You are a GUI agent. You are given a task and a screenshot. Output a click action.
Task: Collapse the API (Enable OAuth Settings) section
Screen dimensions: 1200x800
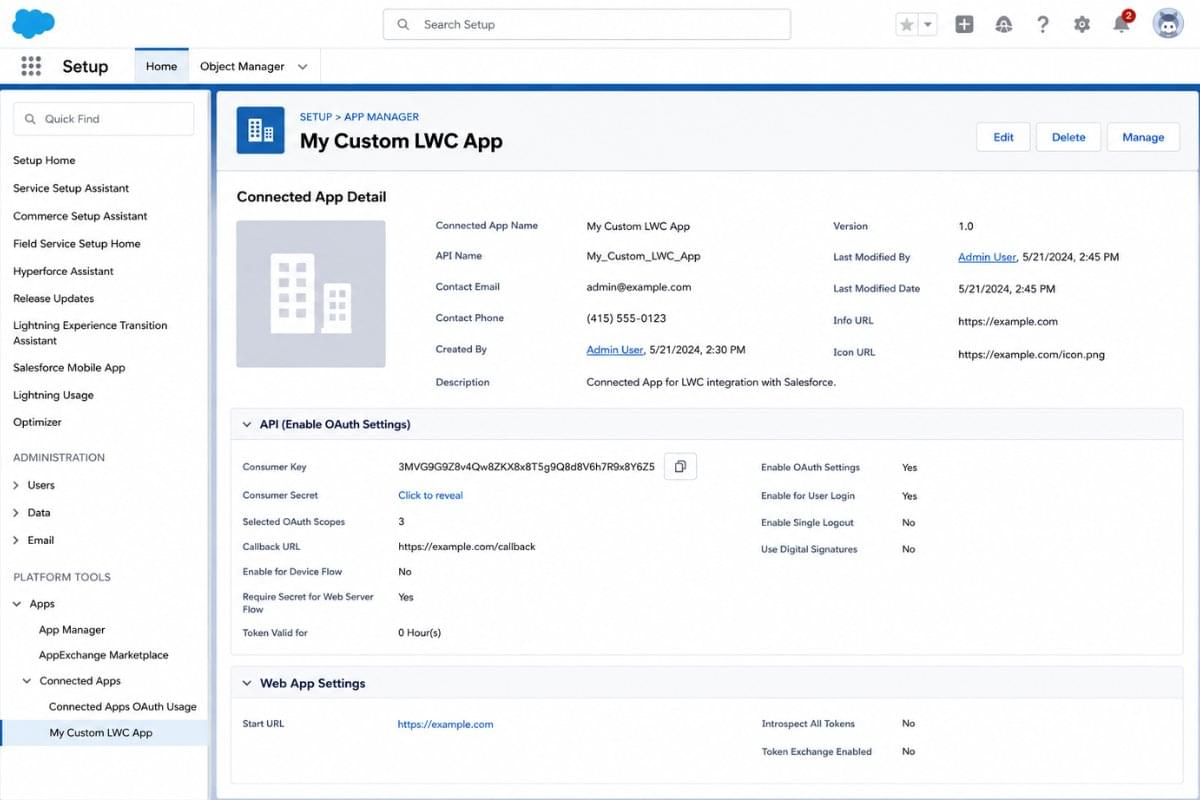pos(247,424)
